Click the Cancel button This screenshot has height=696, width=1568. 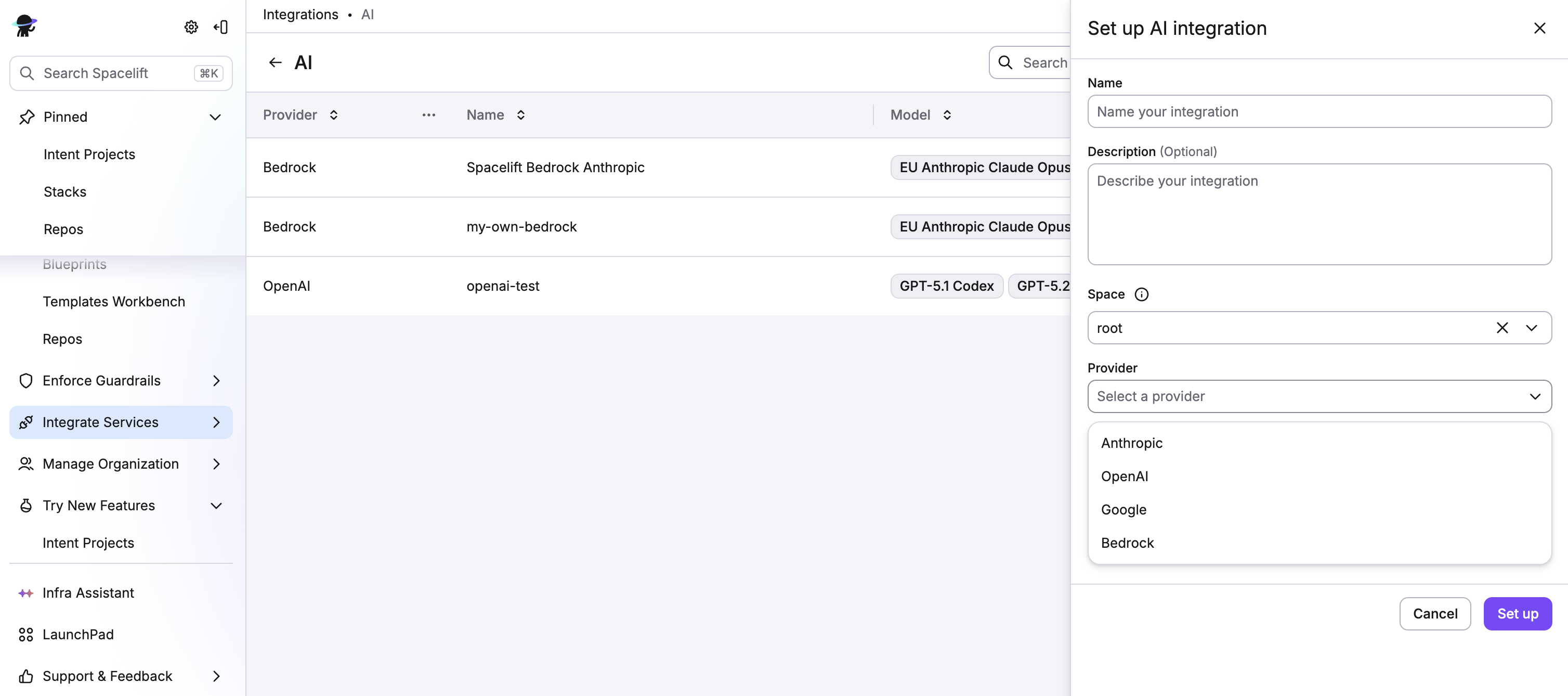tap(1435, 614)
